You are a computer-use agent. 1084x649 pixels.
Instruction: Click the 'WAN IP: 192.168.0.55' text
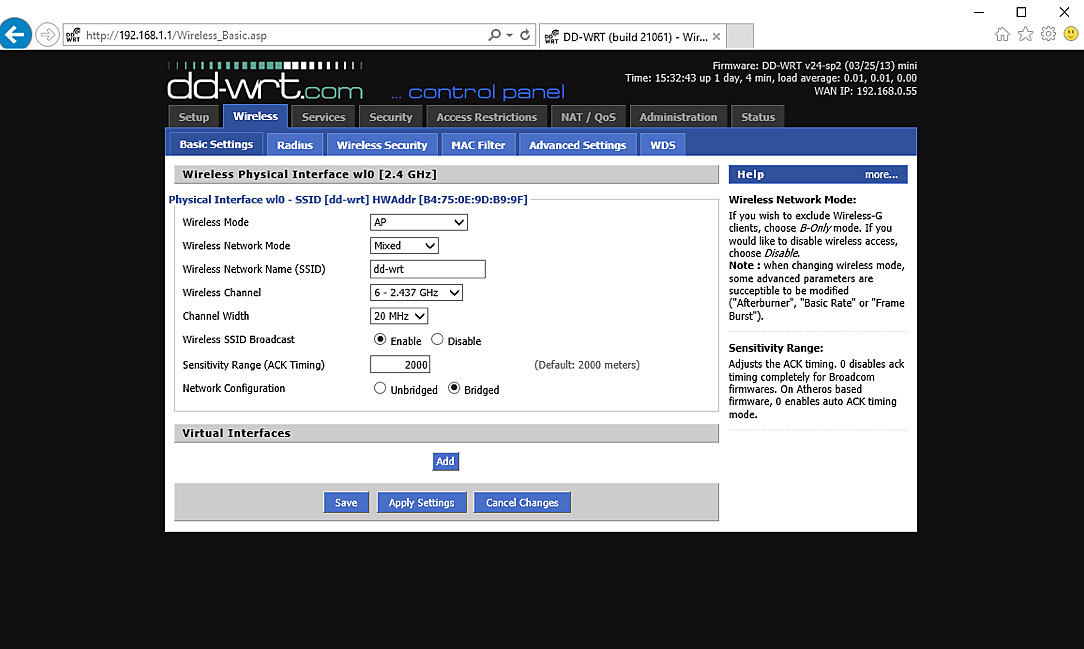866,91
